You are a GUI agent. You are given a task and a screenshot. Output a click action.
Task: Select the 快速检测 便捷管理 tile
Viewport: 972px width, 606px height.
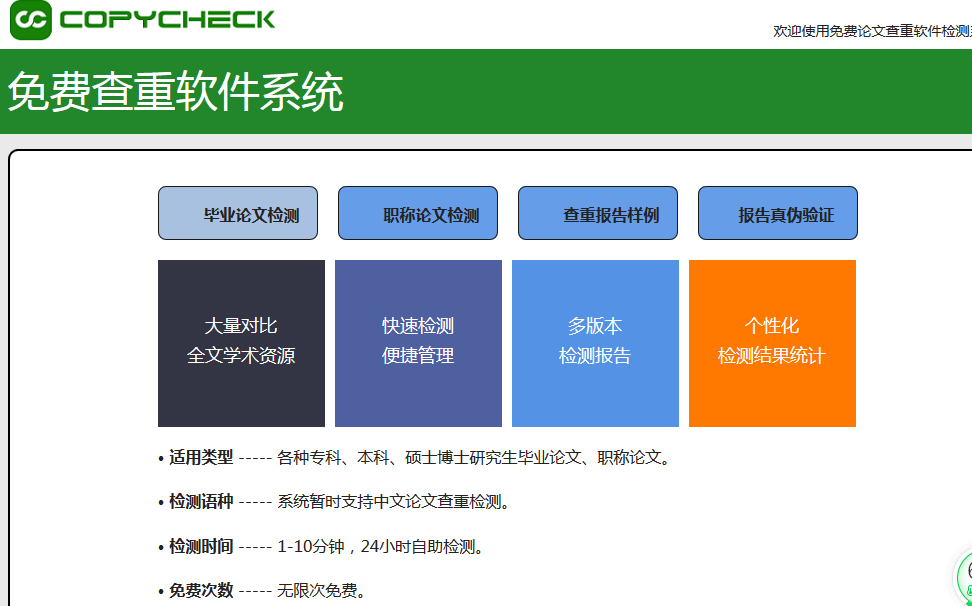(x=418, y=343)
